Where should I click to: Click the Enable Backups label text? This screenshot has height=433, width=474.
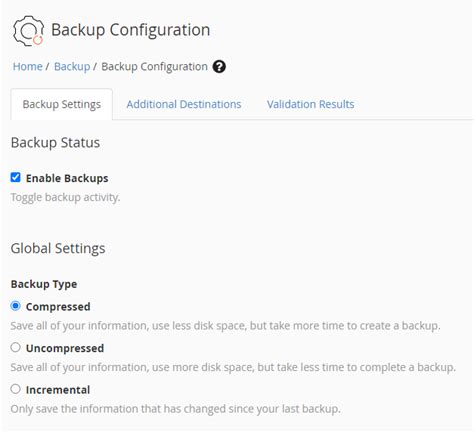click(67, 178)
